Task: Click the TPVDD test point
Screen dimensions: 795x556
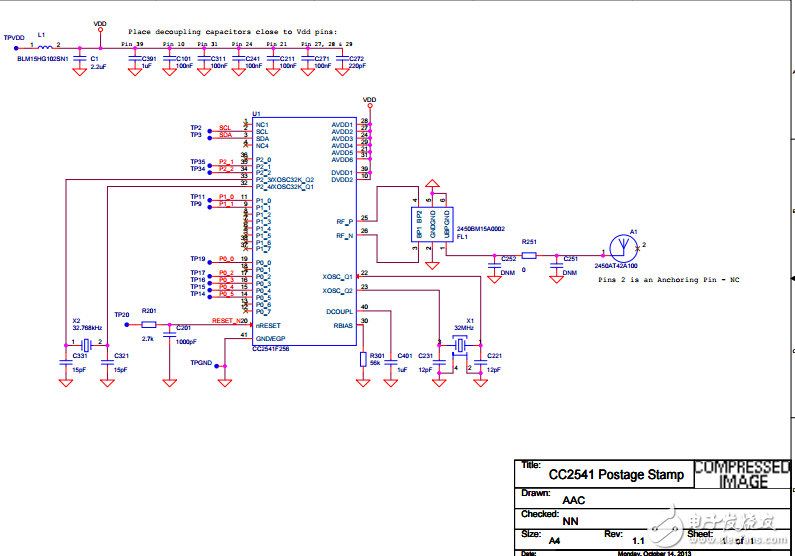Action: pyautogui.click(x=14, y=37)
